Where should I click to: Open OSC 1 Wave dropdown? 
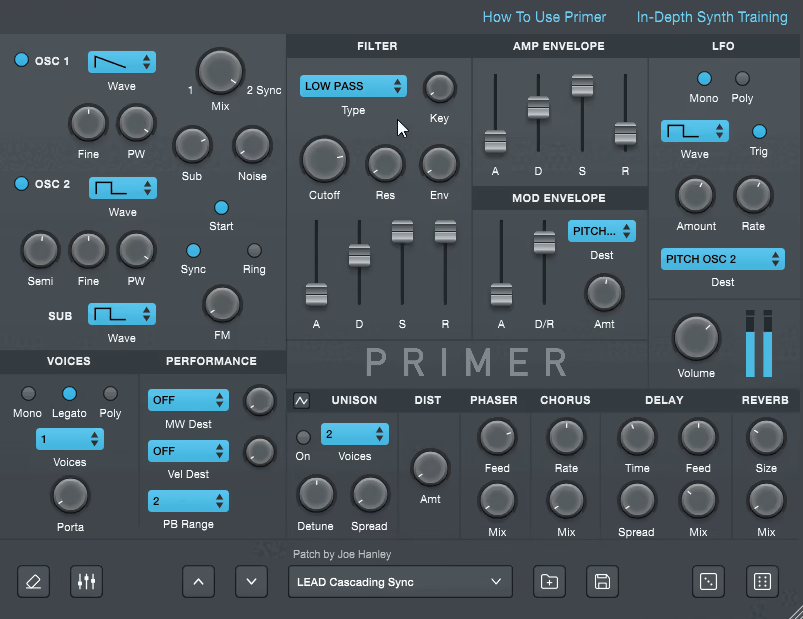tap(122, 62)
